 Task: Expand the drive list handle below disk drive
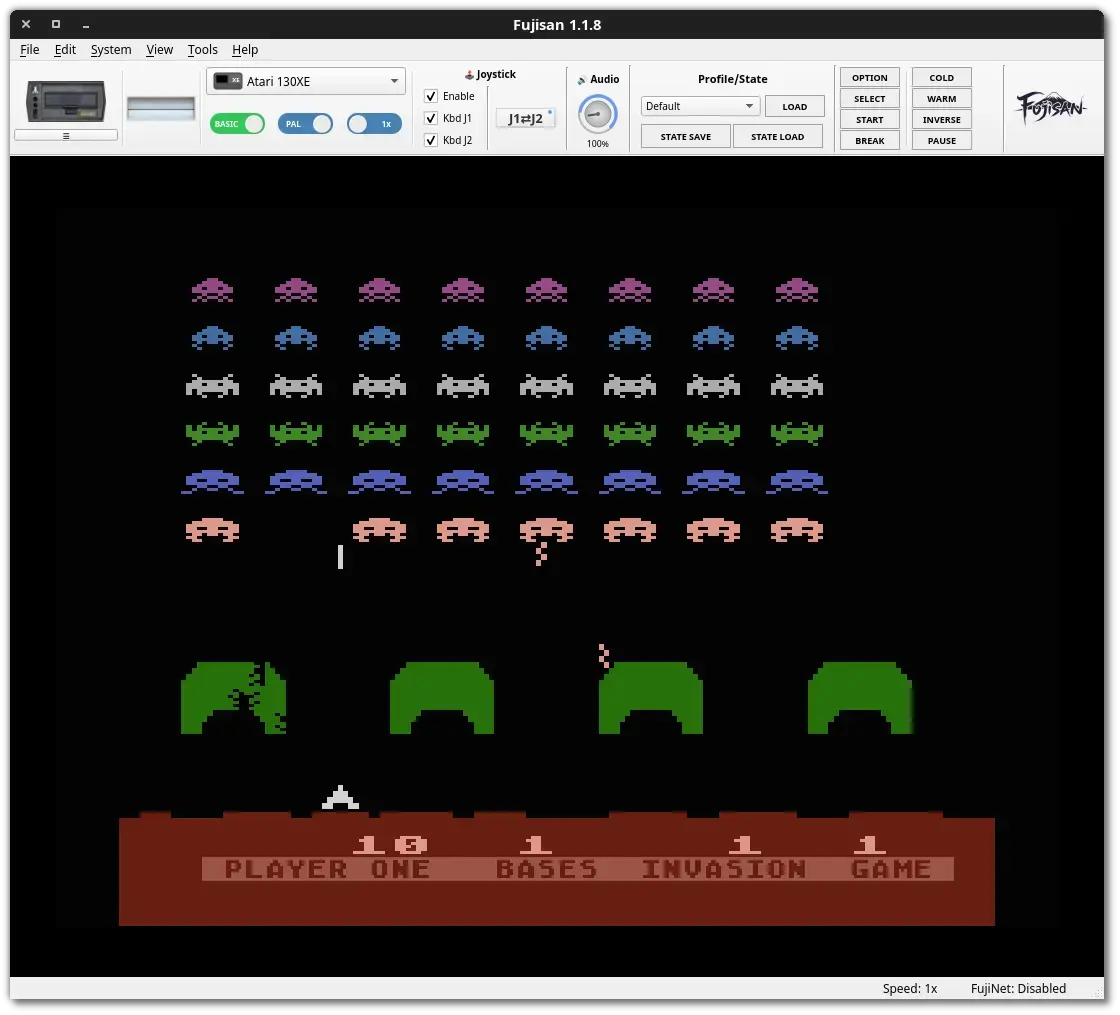tap(66, 135)
